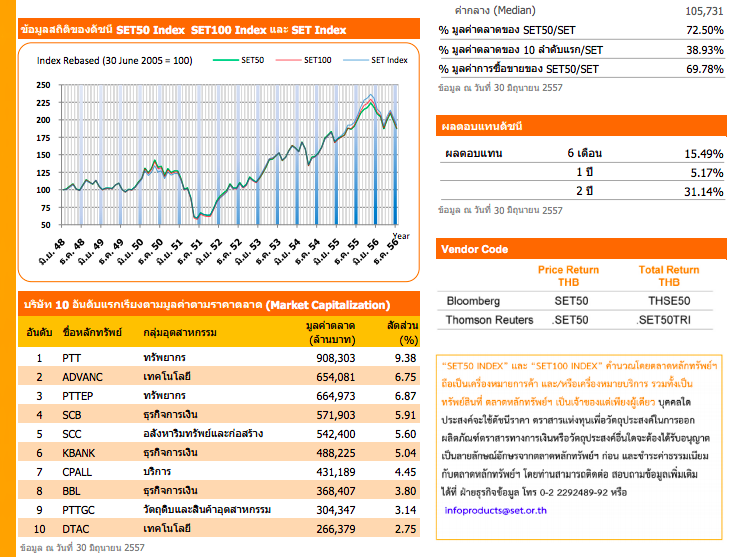Select the ADVANC stock name
Image resolution: width=733 pixels, height=557 pixels.
[82, 377]
